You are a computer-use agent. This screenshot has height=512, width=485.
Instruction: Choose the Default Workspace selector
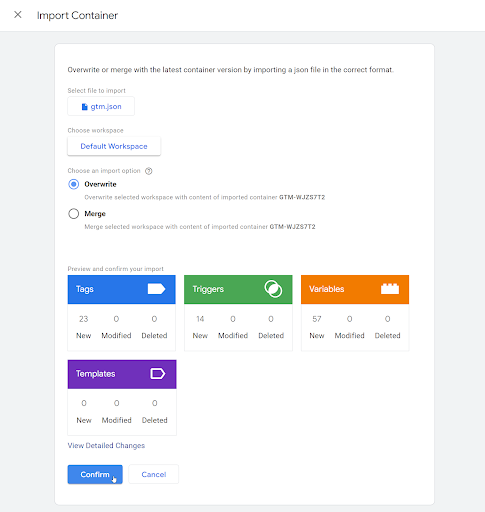click(x=114, y=146)
